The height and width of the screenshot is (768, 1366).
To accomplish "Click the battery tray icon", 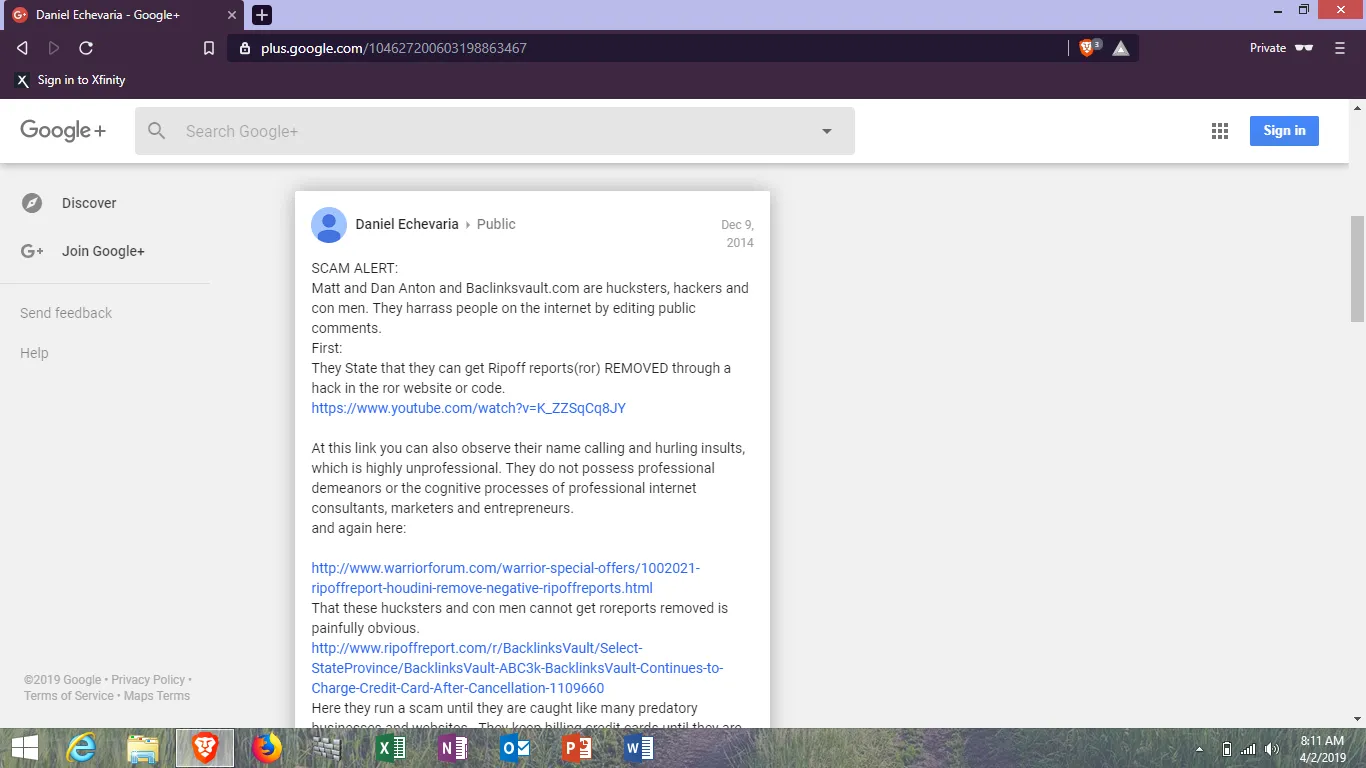I will (x=1227, y=749).
